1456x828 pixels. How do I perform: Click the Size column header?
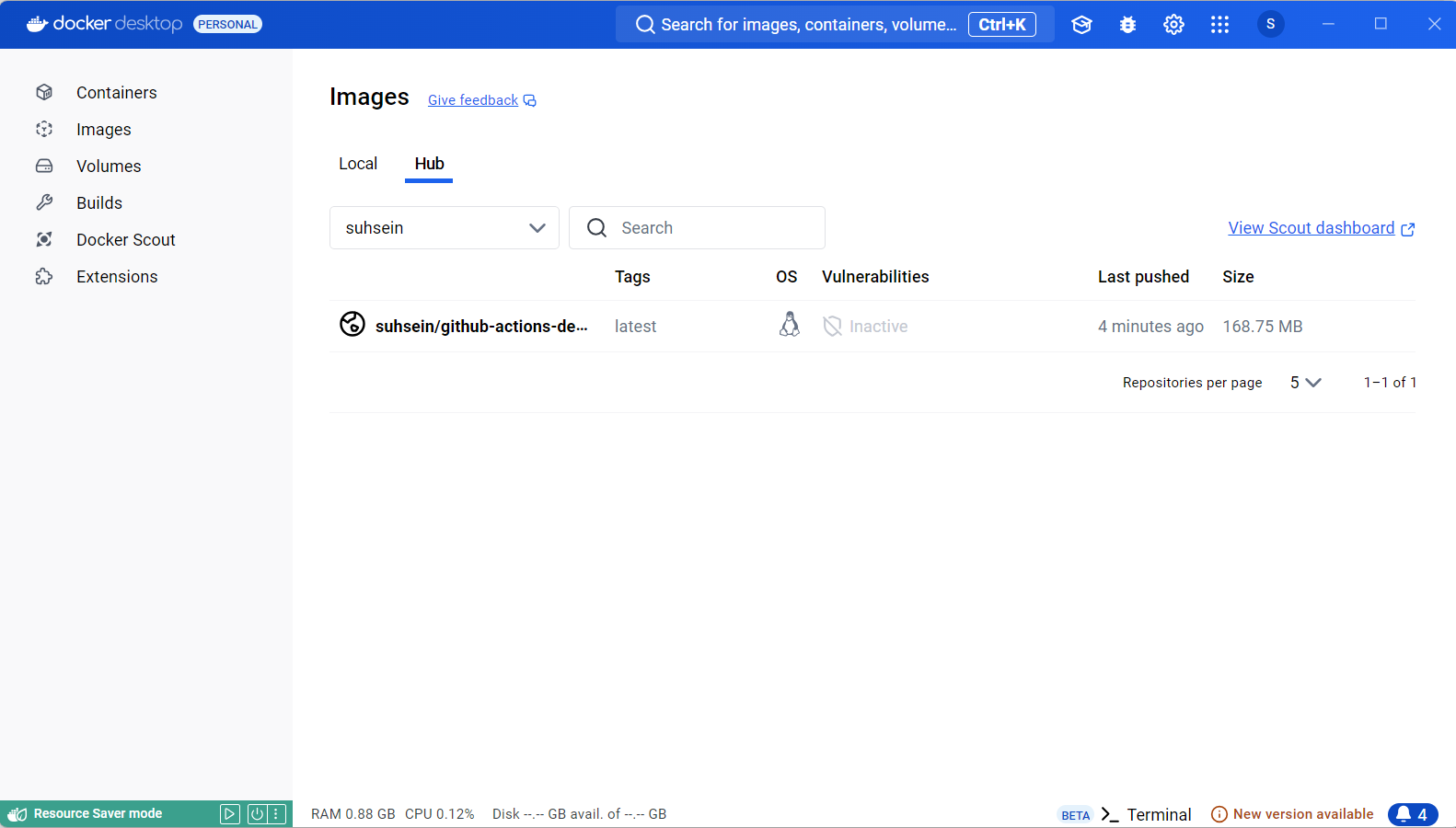click(1238, 277)
